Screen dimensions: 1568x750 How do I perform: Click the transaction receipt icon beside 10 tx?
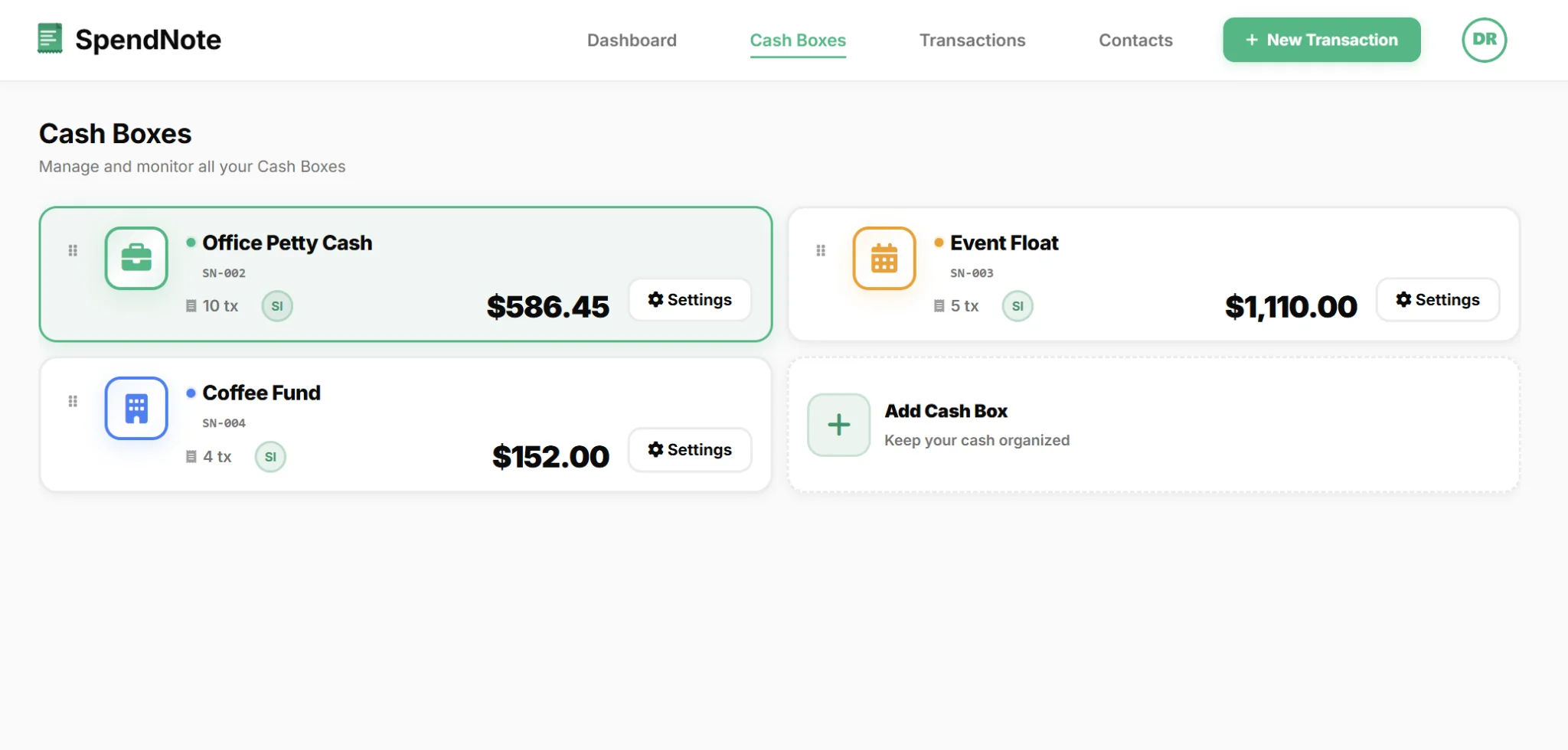click(190, 305)
